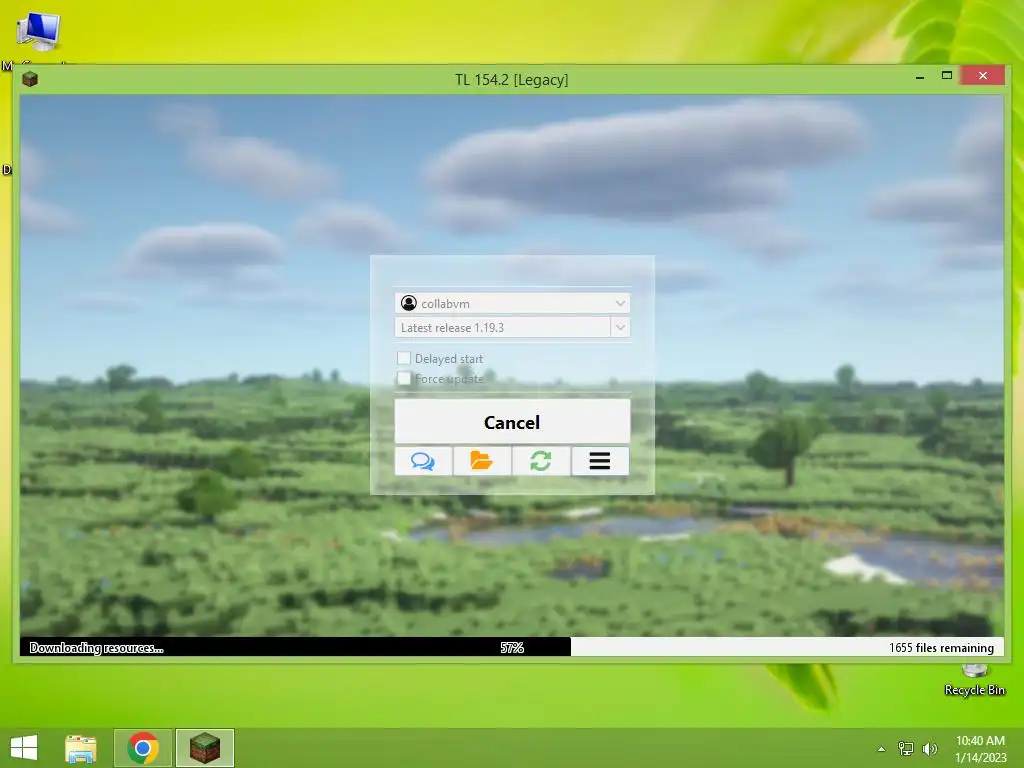The width and height of the screenshot is (1024, 768).
Task: Click the green refresh arrows button
Action: point(541,461)
